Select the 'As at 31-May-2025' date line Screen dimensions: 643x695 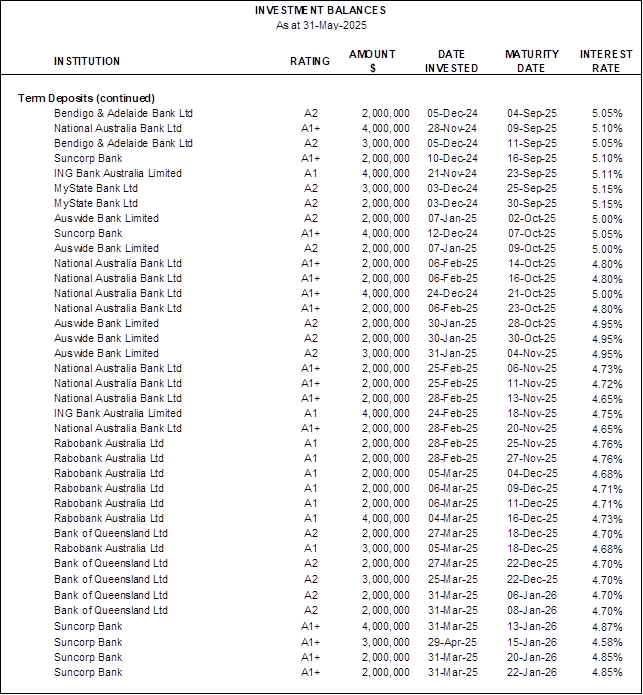pos(320,25)
